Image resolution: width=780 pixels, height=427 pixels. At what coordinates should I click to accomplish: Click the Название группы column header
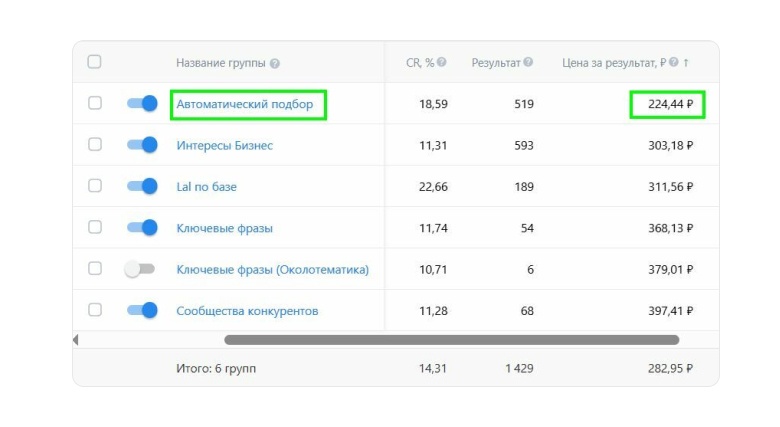tap(221, 63)
